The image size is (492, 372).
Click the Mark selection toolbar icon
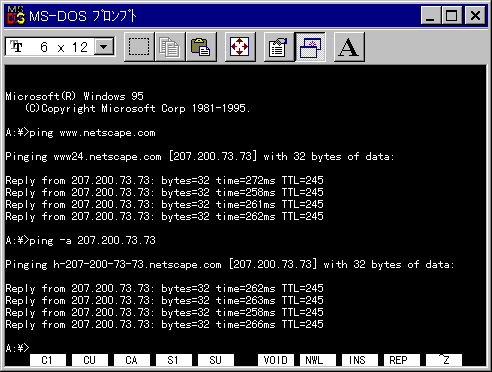click(x=139, y=47)
